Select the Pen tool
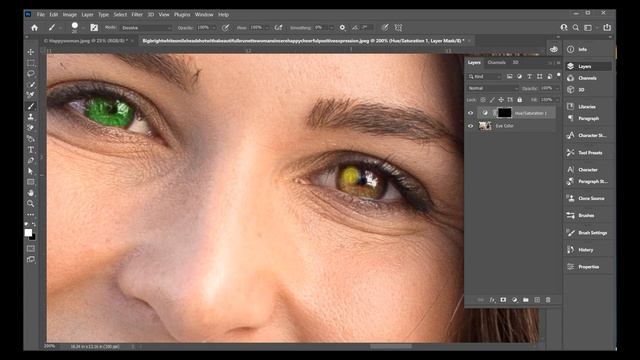This screenshot has width=640, height=360. point(31,160)
